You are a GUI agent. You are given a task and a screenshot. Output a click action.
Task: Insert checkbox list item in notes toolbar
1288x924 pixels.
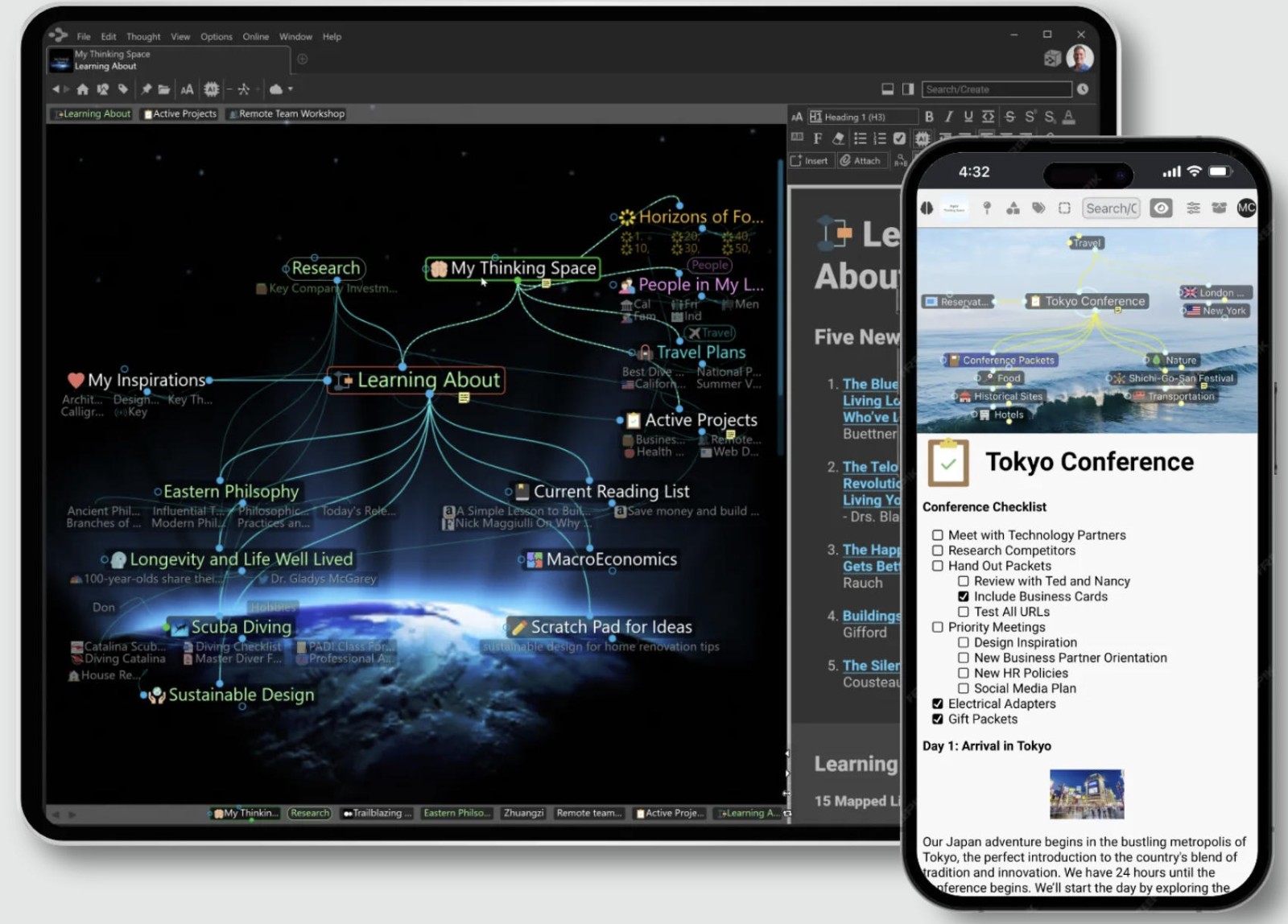[900, 138]
